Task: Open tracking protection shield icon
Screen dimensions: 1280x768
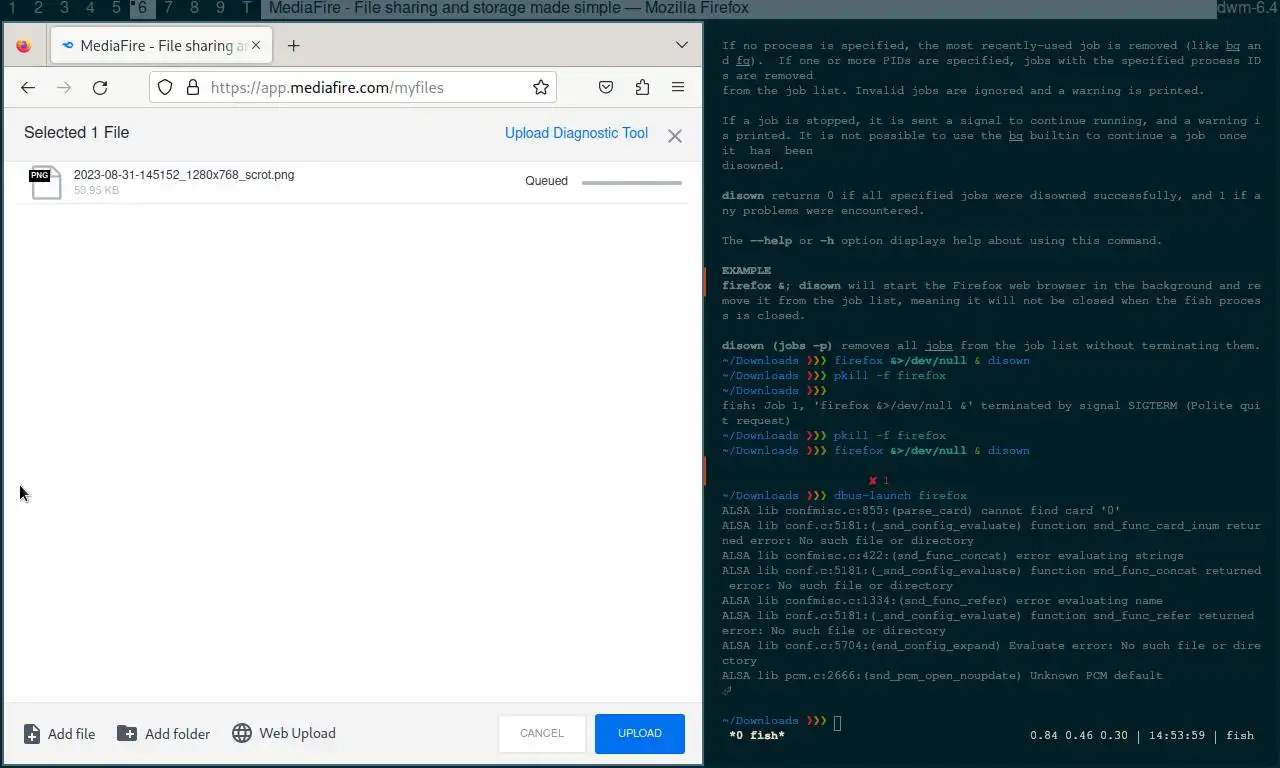Action: [x=166, y=87]
